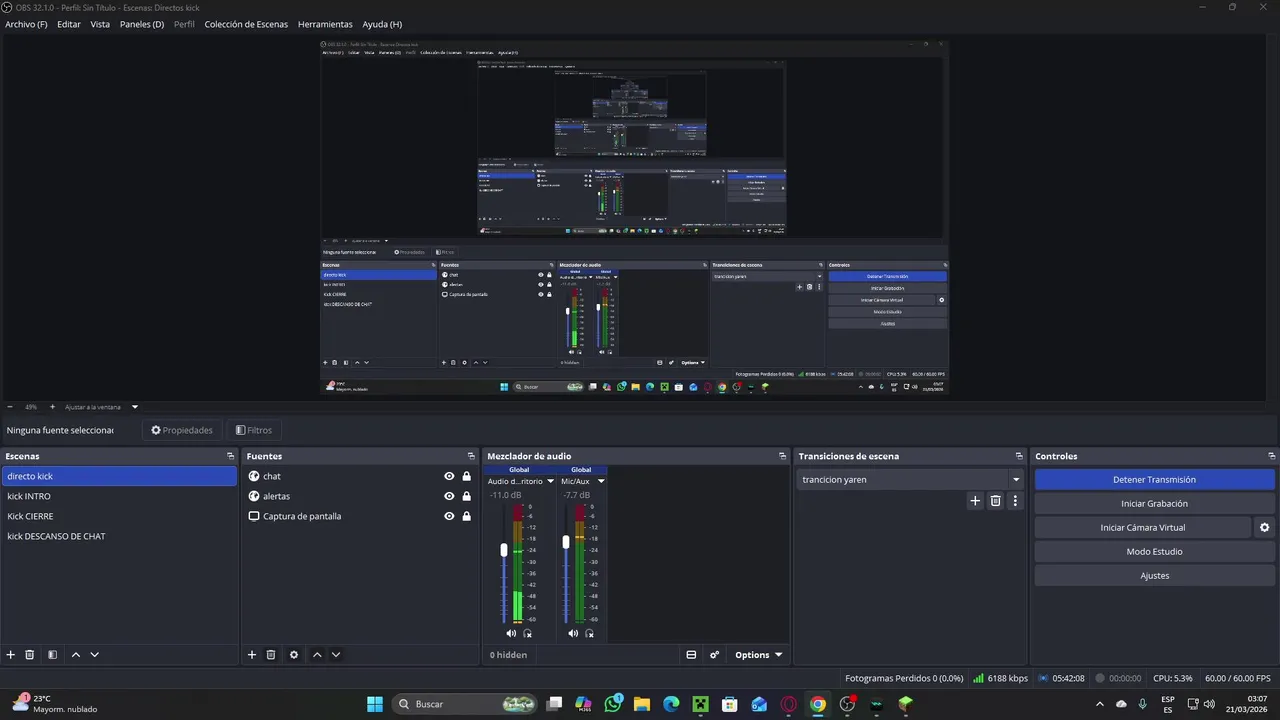
Task: Move scene up arrow in Escenas panel
Action: coord(75,655)
